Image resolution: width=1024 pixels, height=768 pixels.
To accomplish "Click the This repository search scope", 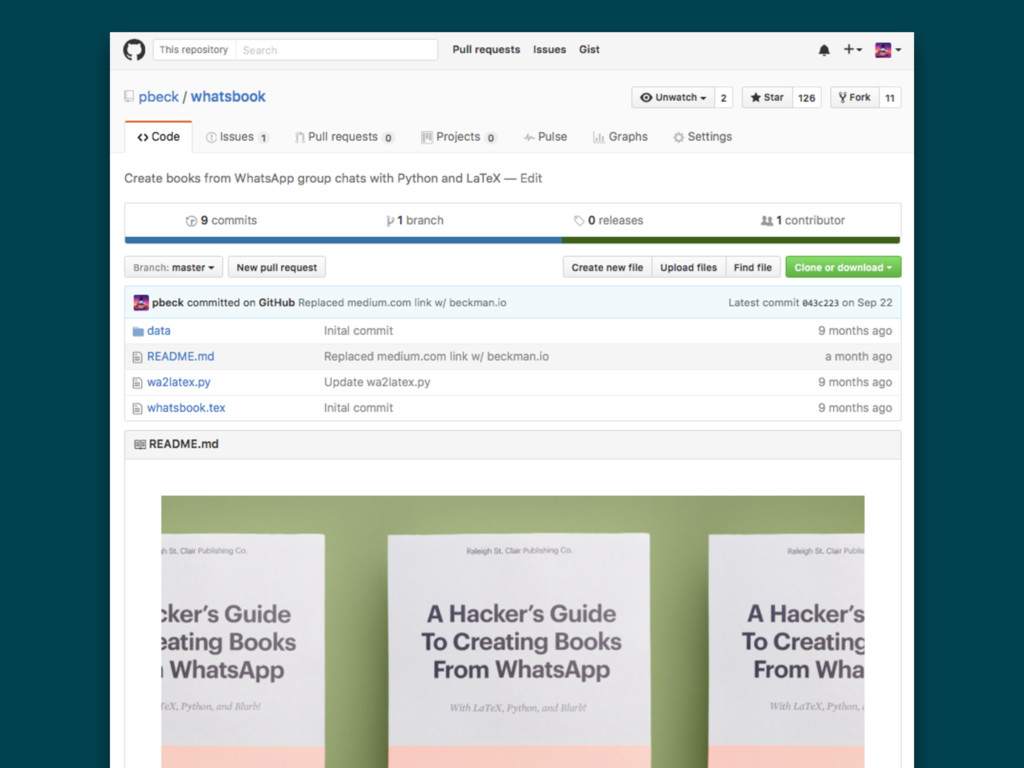I will [194, 50].
